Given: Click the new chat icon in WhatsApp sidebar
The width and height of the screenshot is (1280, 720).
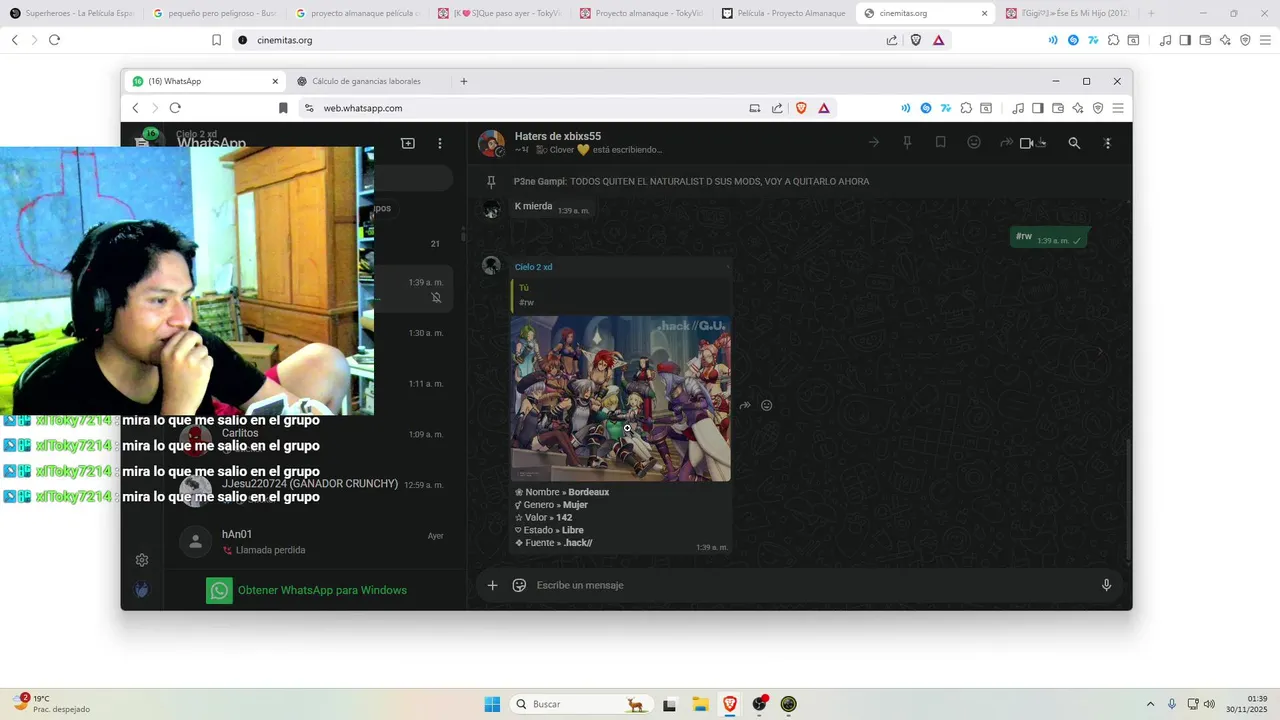Looking at the screenshot, I should tap(408, 143).
